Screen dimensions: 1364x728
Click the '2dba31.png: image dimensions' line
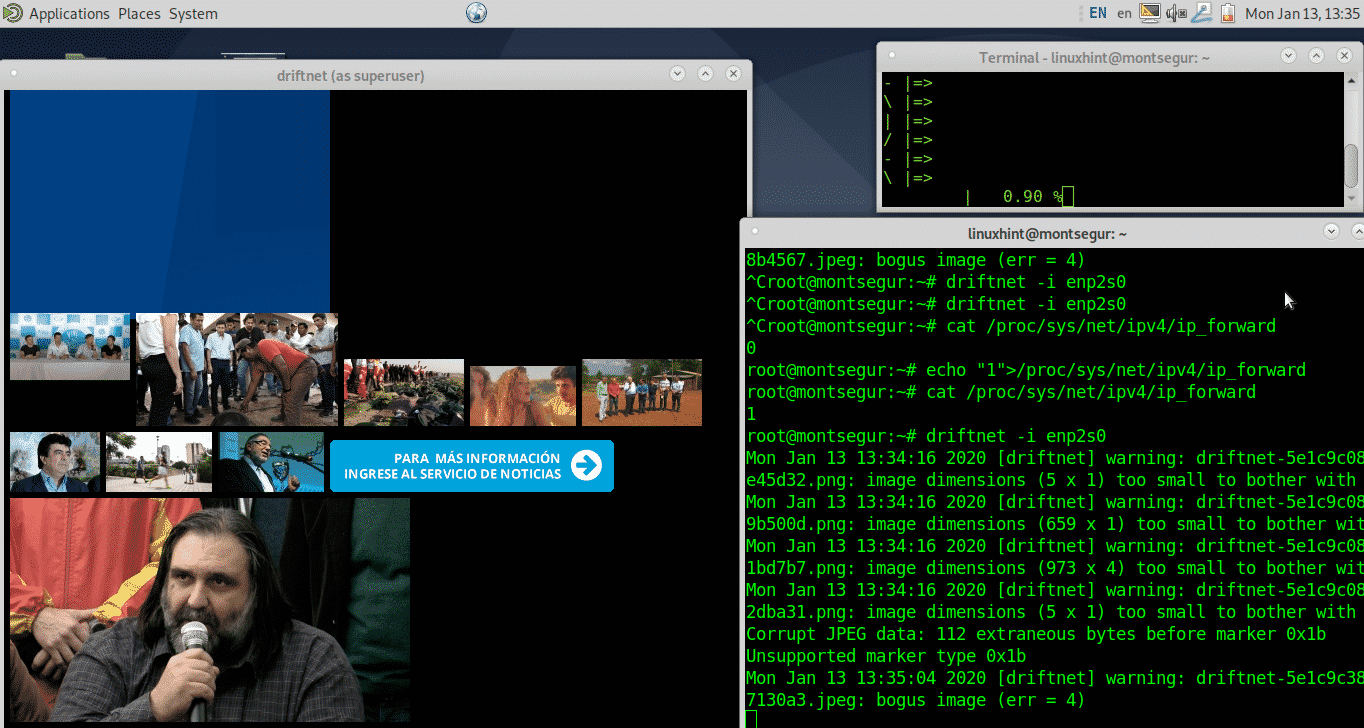pos(1051,612)
